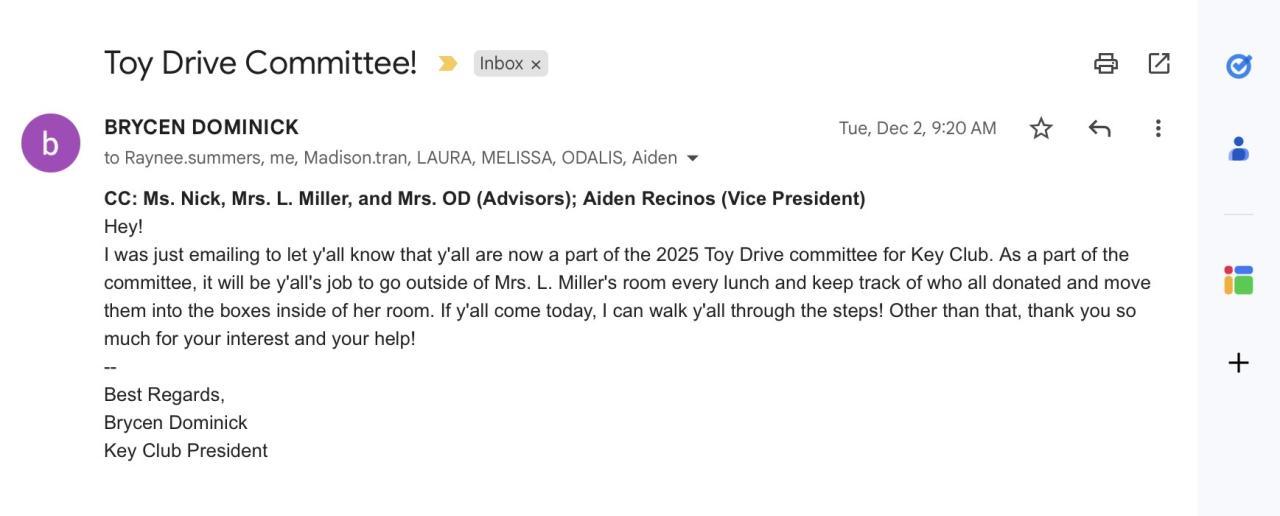Viewport: 1280px width, 516px height.
Task: Click sender name BRYCEN DOMINICK
Action: (x=201, y=127)
